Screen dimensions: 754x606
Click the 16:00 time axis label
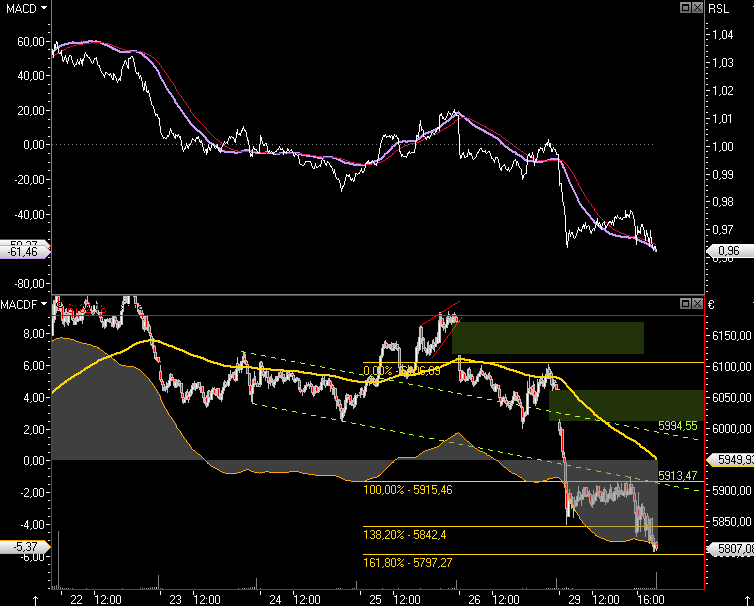tap(651, 599)
